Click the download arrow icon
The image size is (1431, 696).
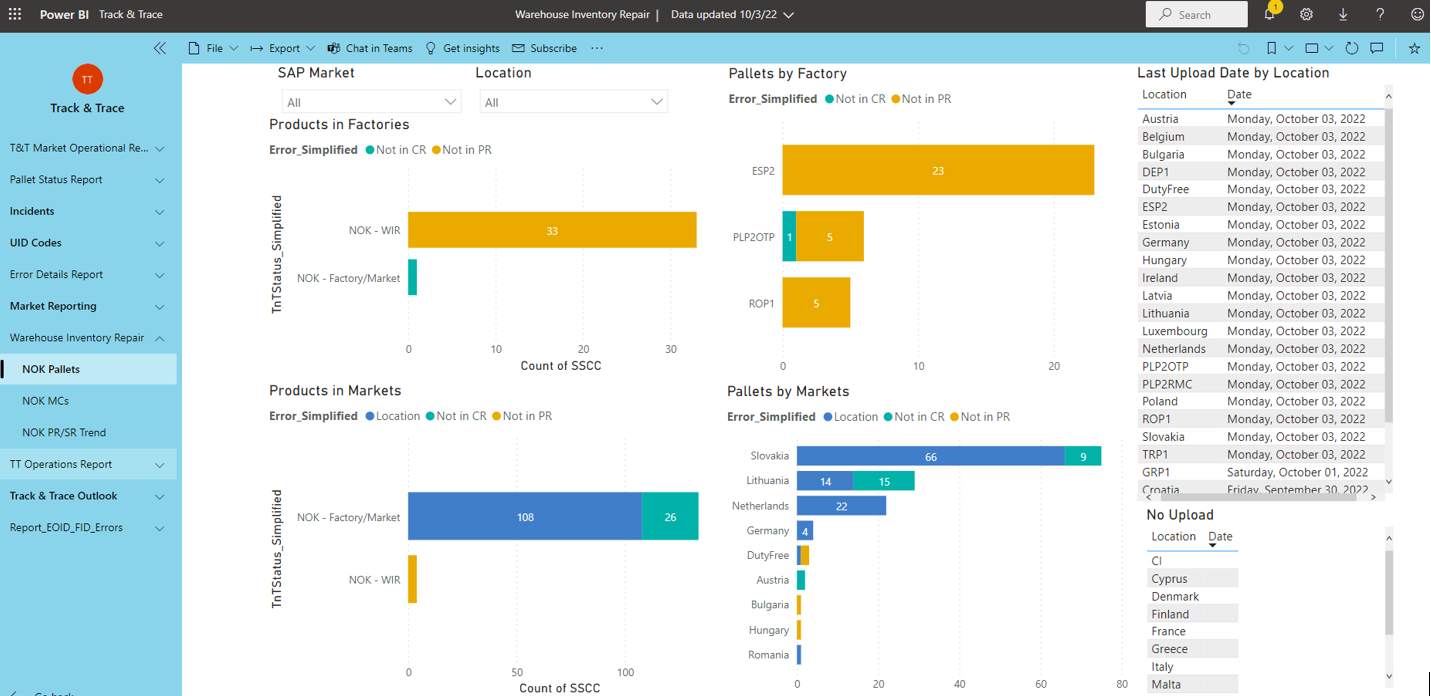[1343, 15]
